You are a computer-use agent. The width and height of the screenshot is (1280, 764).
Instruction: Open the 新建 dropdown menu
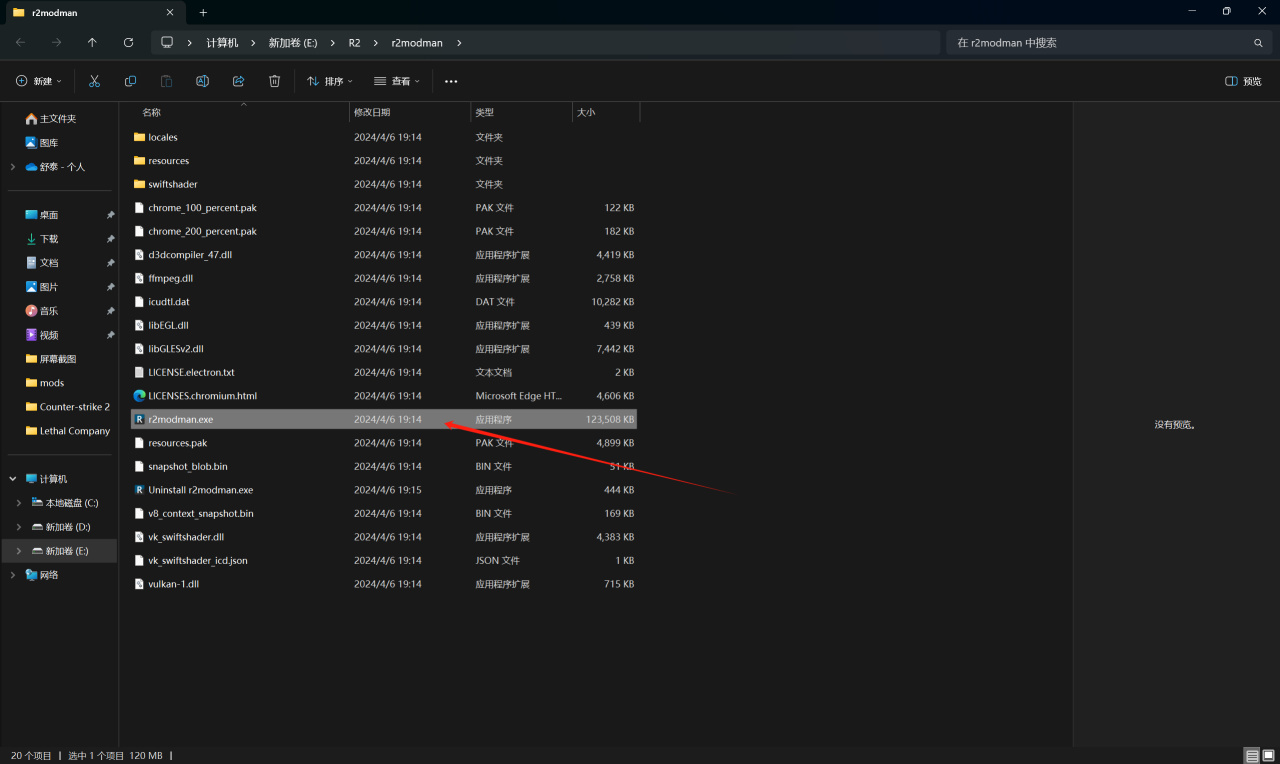(x=39, y=81)
